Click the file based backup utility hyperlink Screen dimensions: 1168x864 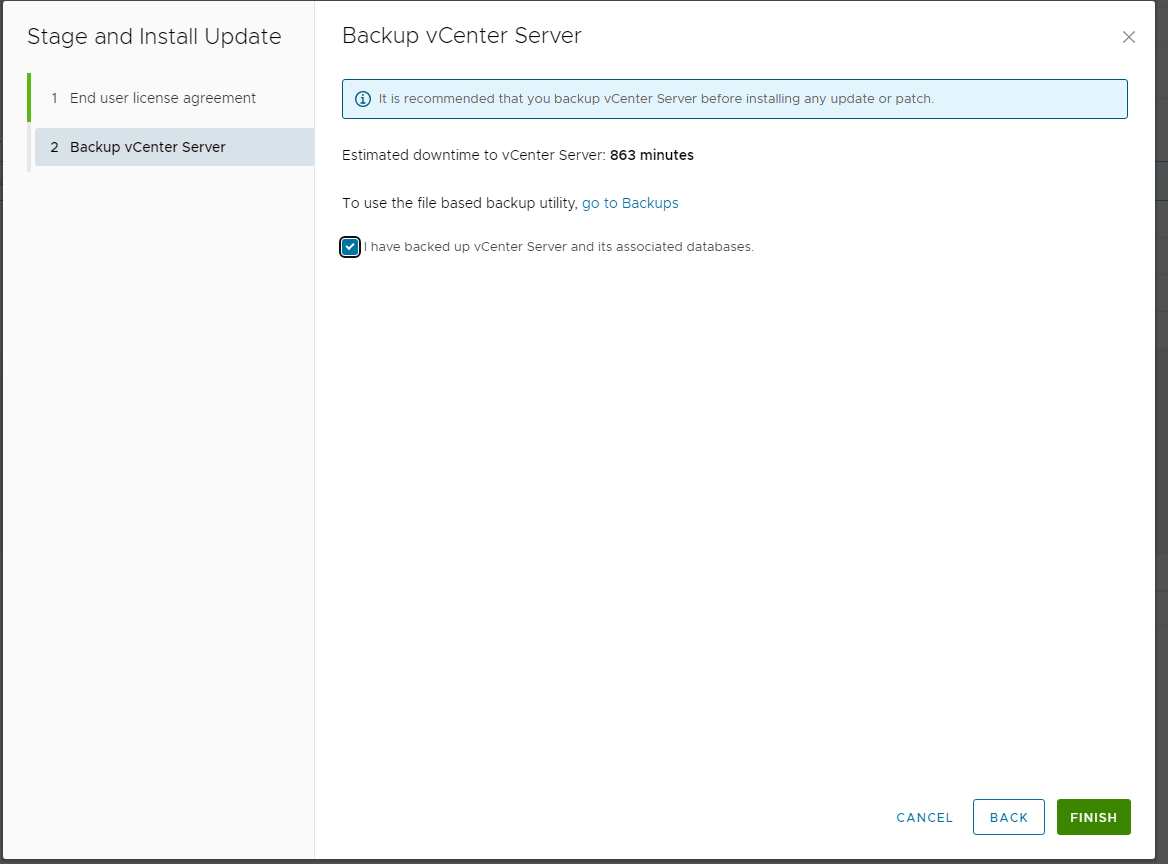(630, 203)
